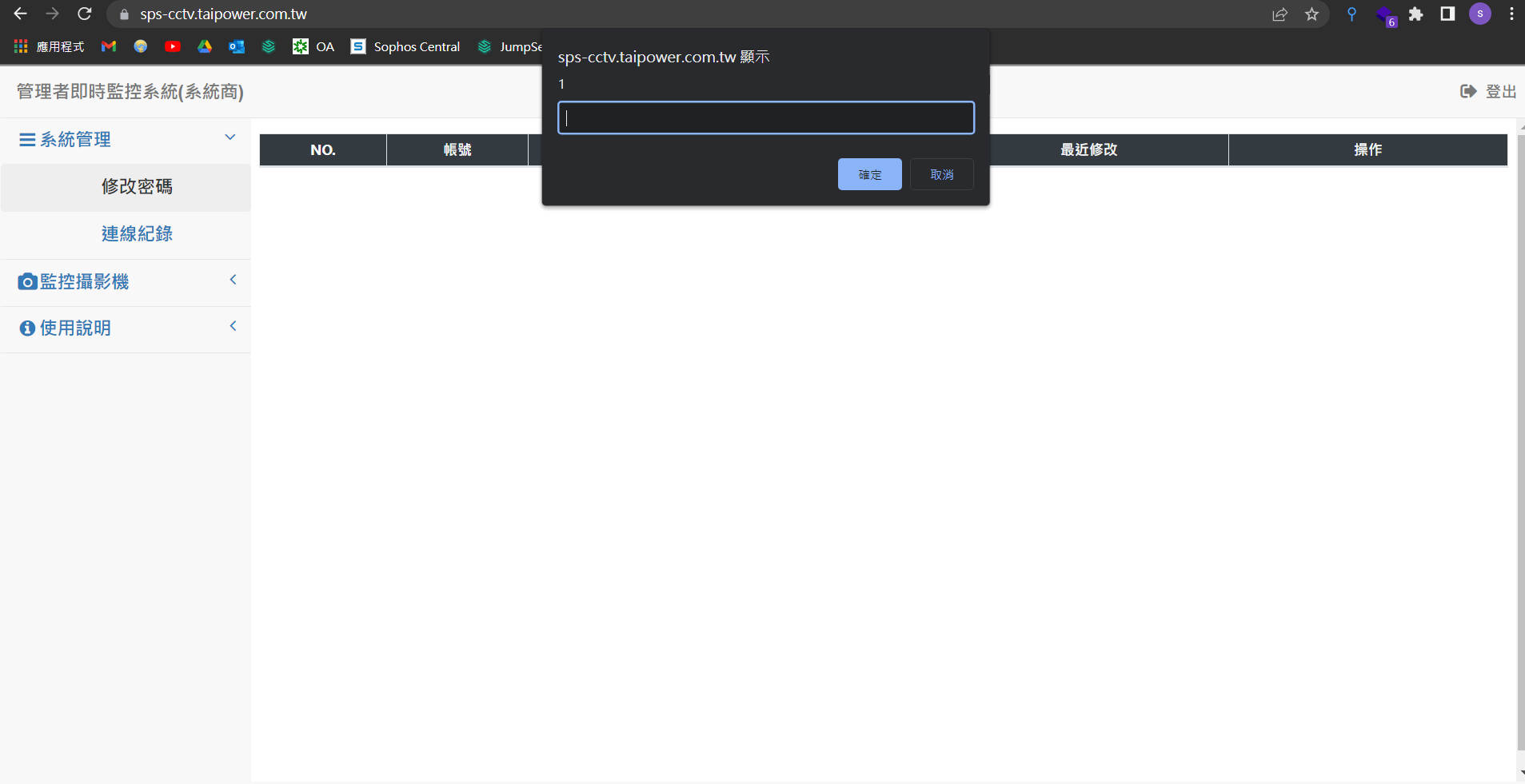Open the purple extension with badge 6
The image size is (1525, 784).
1386,16
